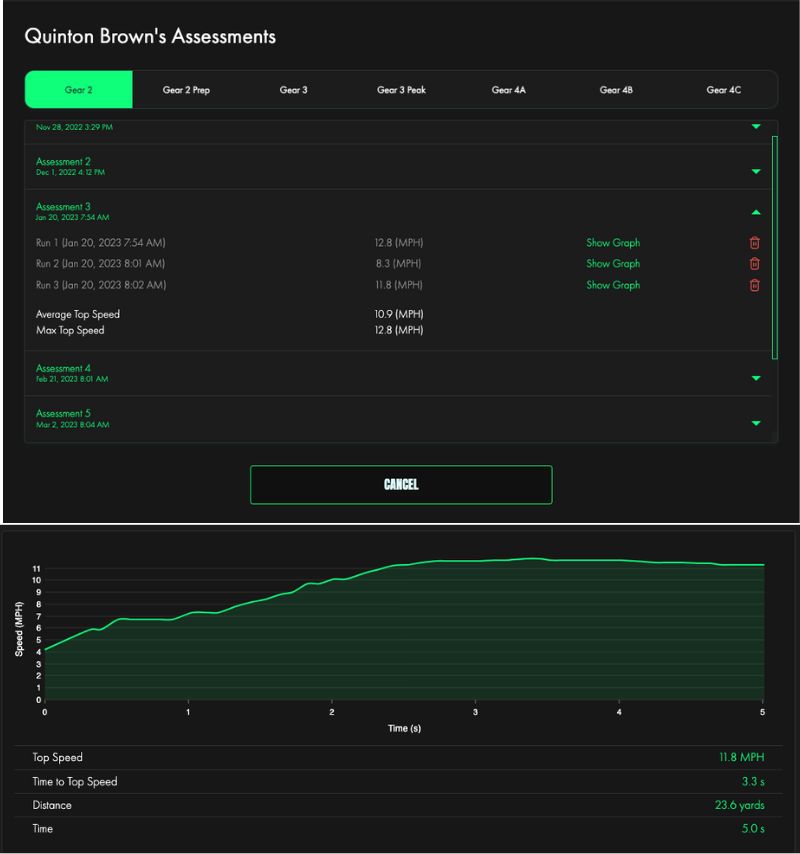Click the 10.9 (MPH) average value
The height and width of the screenshot is (854, 800).
[399, 314]
